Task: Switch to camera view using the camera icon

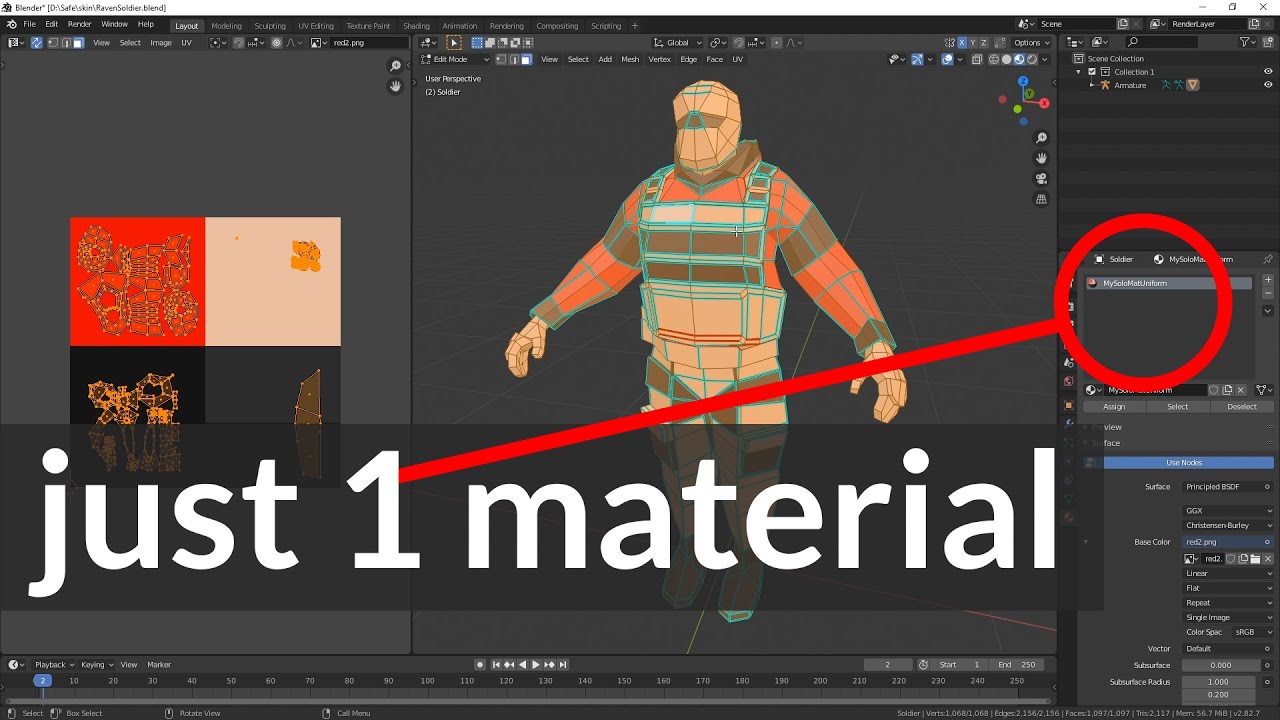Action: tap(1041, 179)
